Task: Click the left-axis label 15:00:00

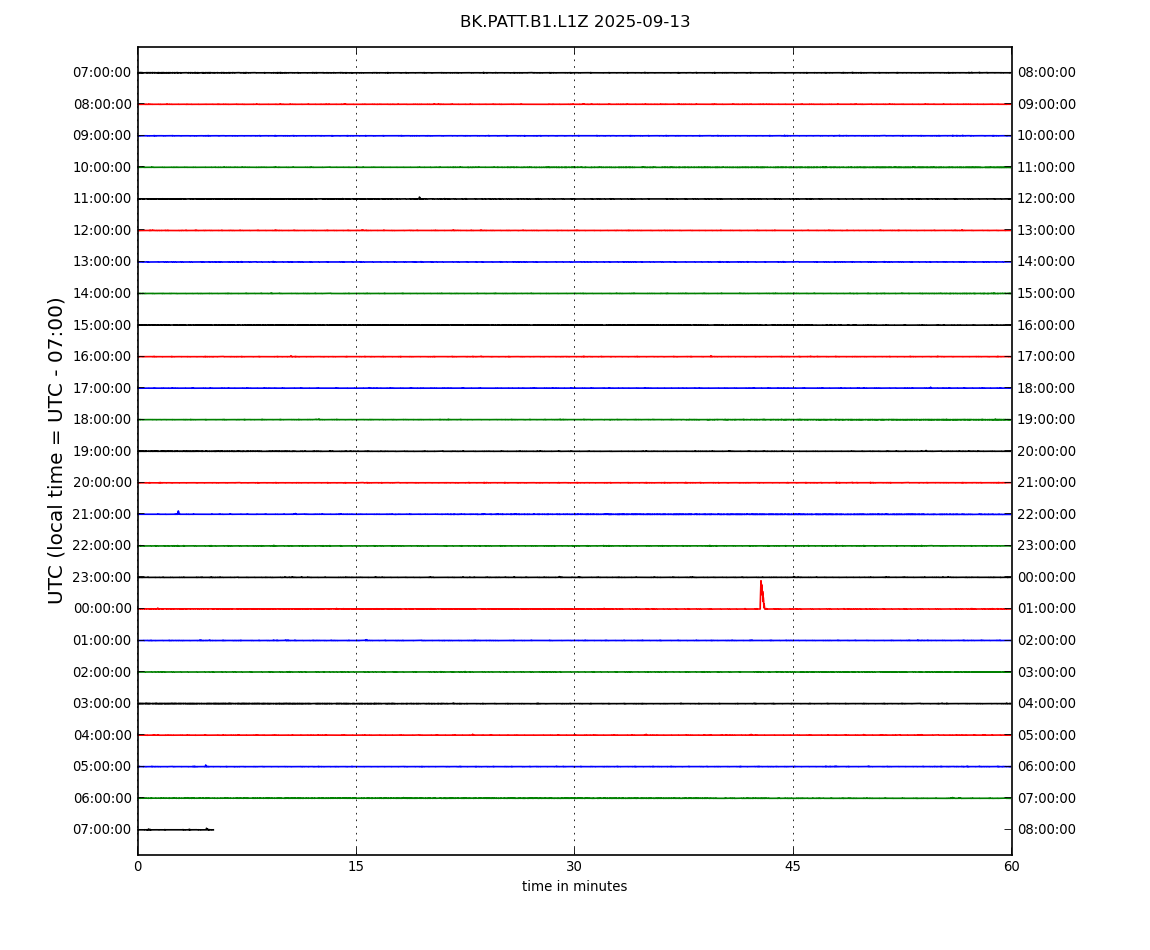Action: pos(102,325)
